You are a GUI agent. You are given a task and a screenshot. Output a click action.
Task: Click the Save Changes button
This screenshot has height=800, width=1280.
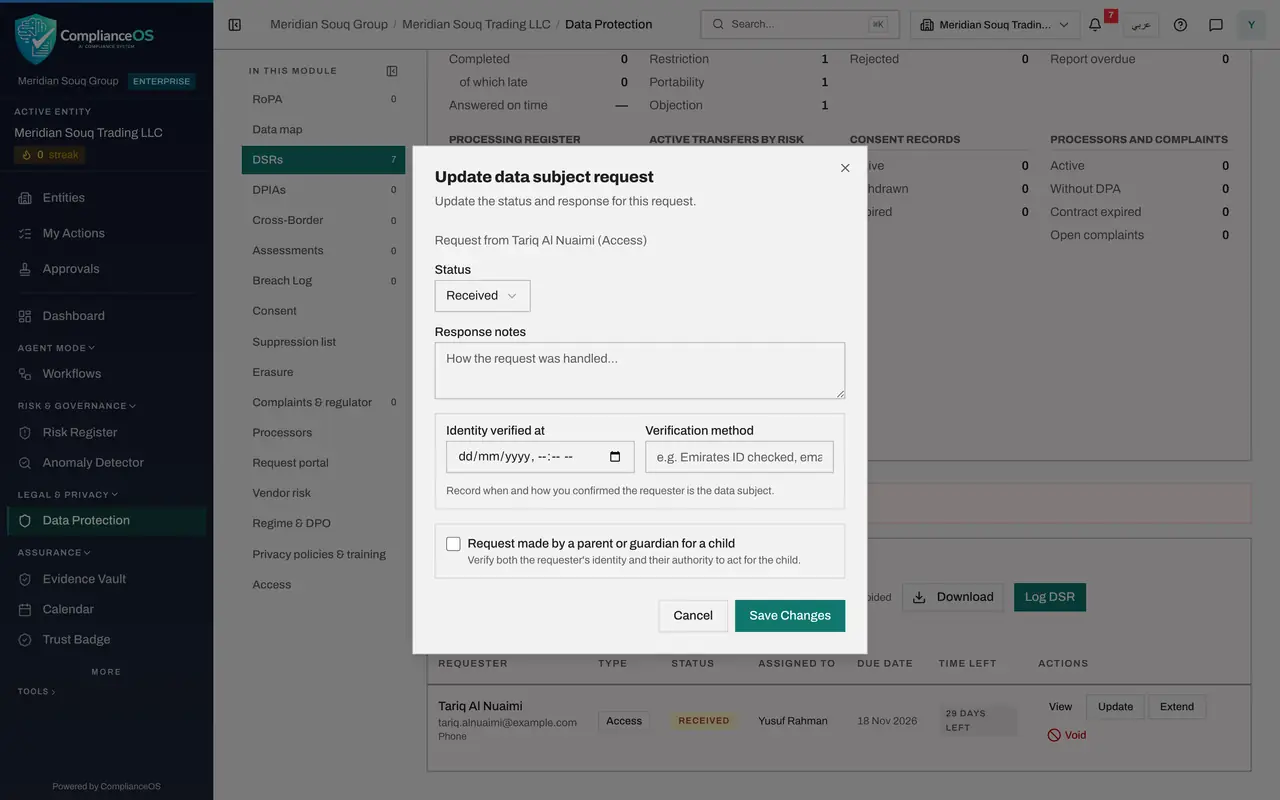coord(790,616)
